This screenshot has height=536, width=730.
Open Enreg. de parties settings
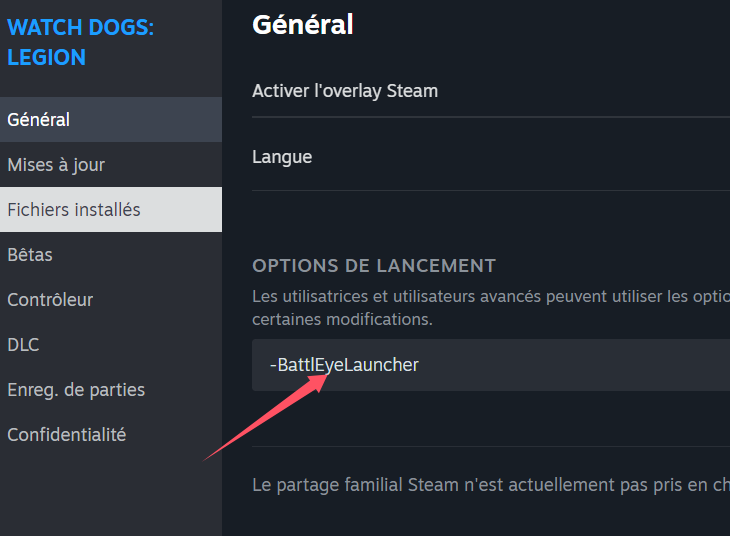point(111,390)
